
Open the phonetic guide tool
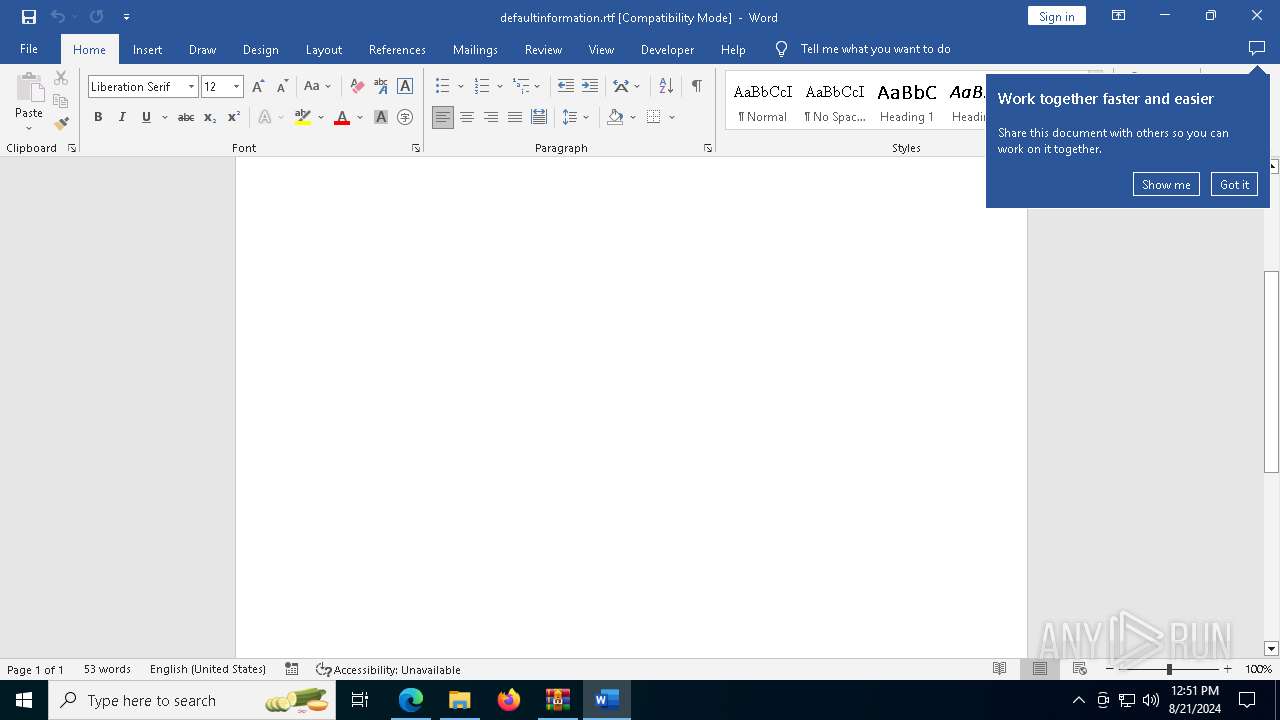coord(381,86)
